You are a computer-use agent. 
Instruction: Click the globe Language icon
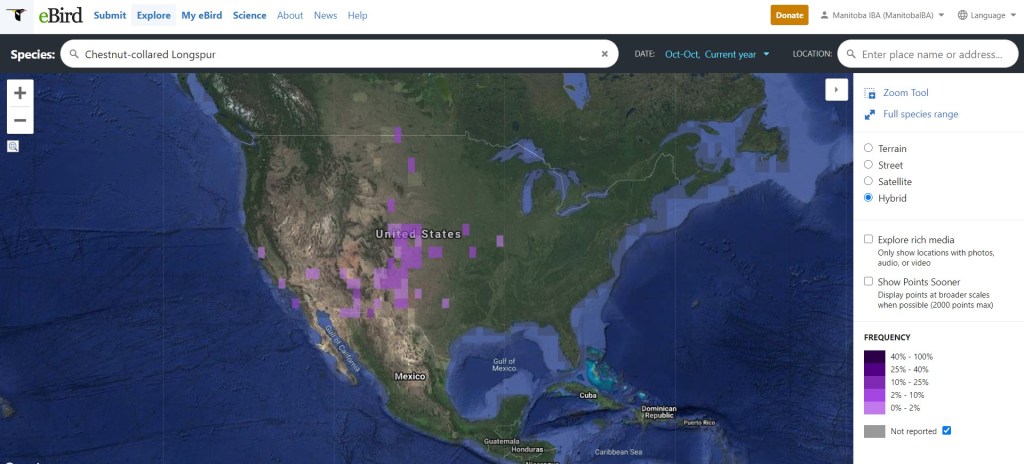pos(962,15)
